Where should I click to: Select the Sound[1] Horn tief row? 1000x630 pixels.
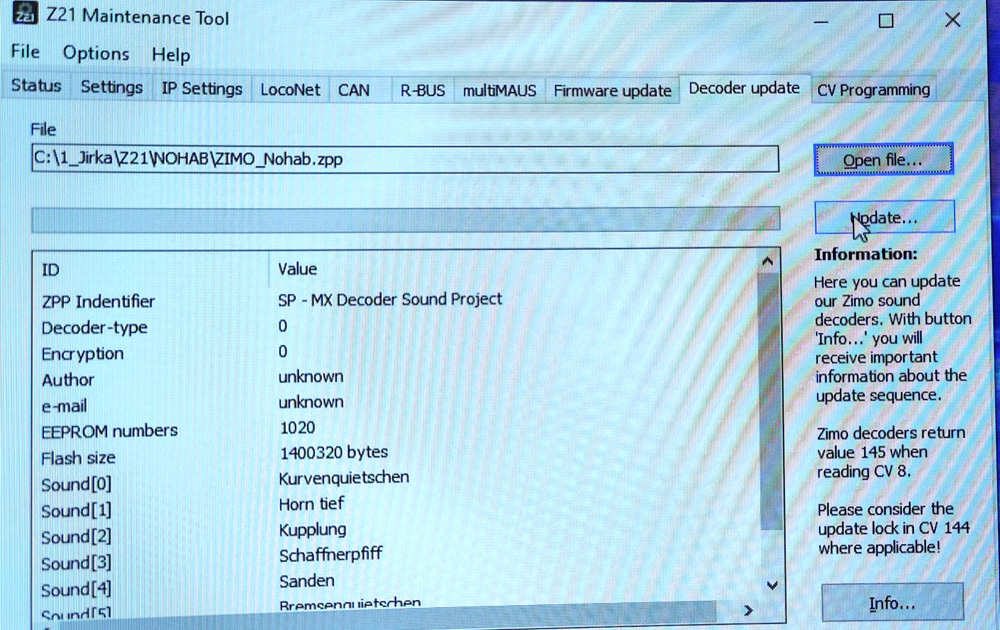pyautogui.click(x=310, y=505)
